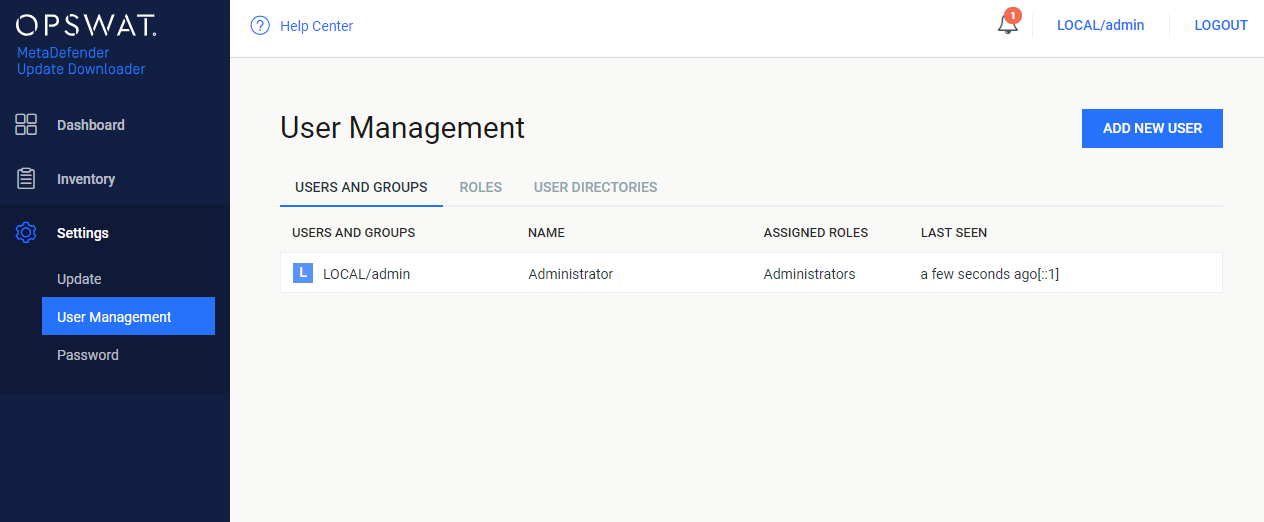The image size is (1264, 522).
Task: Click the Help Center question mark icon
Action: click(x=260, y=26)
